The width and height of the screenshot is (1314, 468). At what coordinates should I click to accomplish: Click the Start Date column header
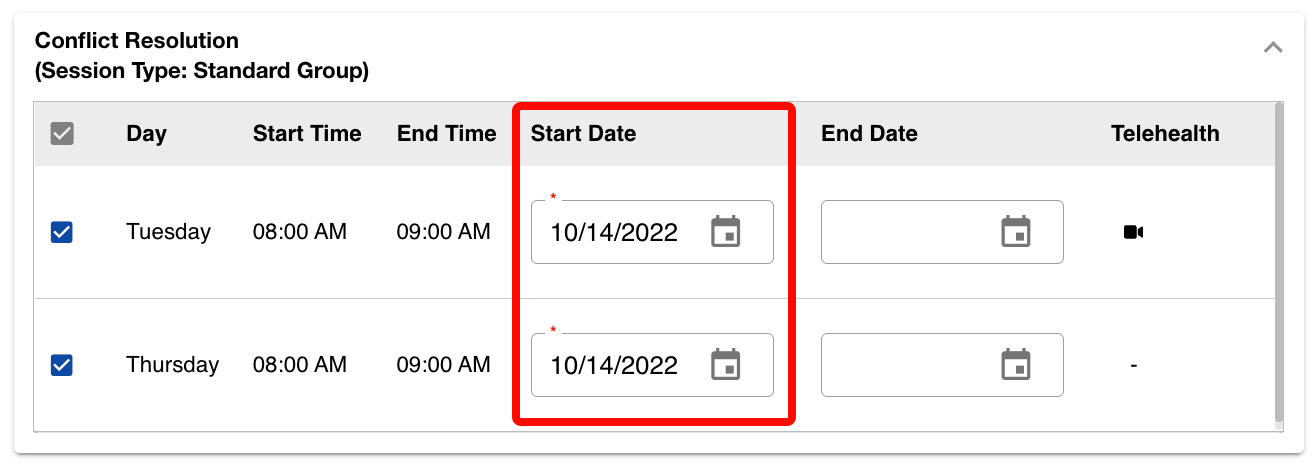pos(583,133)
